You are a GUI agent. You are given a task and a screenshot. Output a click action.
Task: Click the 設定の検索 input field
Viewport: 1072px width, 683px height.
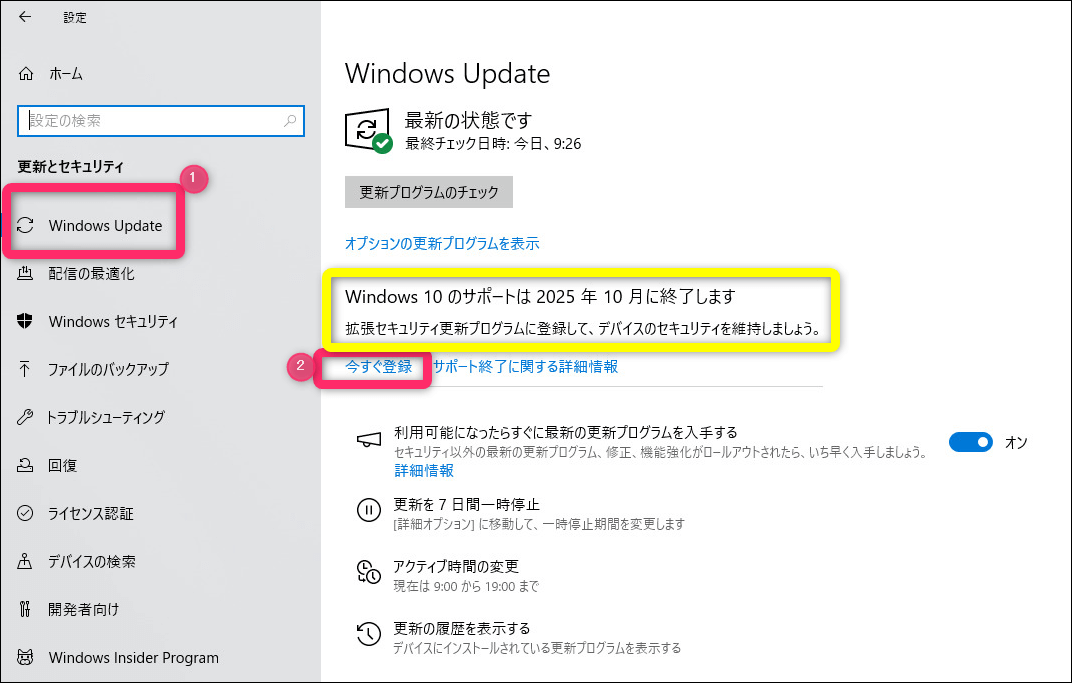click(161, 121)
